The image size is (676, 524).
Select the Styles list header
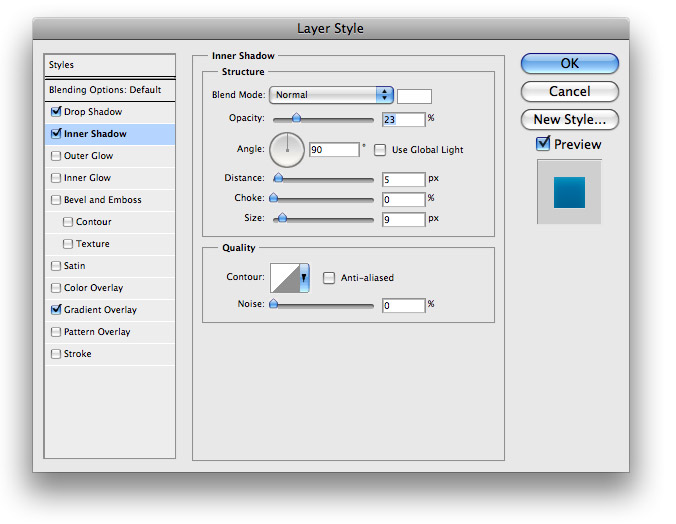pyautogui.click(x=110, y=65)
